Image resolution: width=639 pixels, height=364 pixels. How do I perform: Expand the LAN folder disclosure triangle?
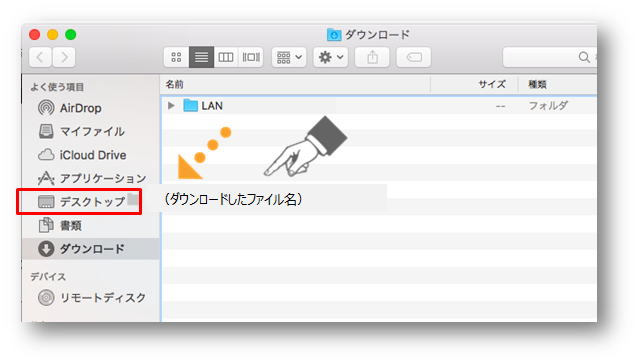coord(171,106)
